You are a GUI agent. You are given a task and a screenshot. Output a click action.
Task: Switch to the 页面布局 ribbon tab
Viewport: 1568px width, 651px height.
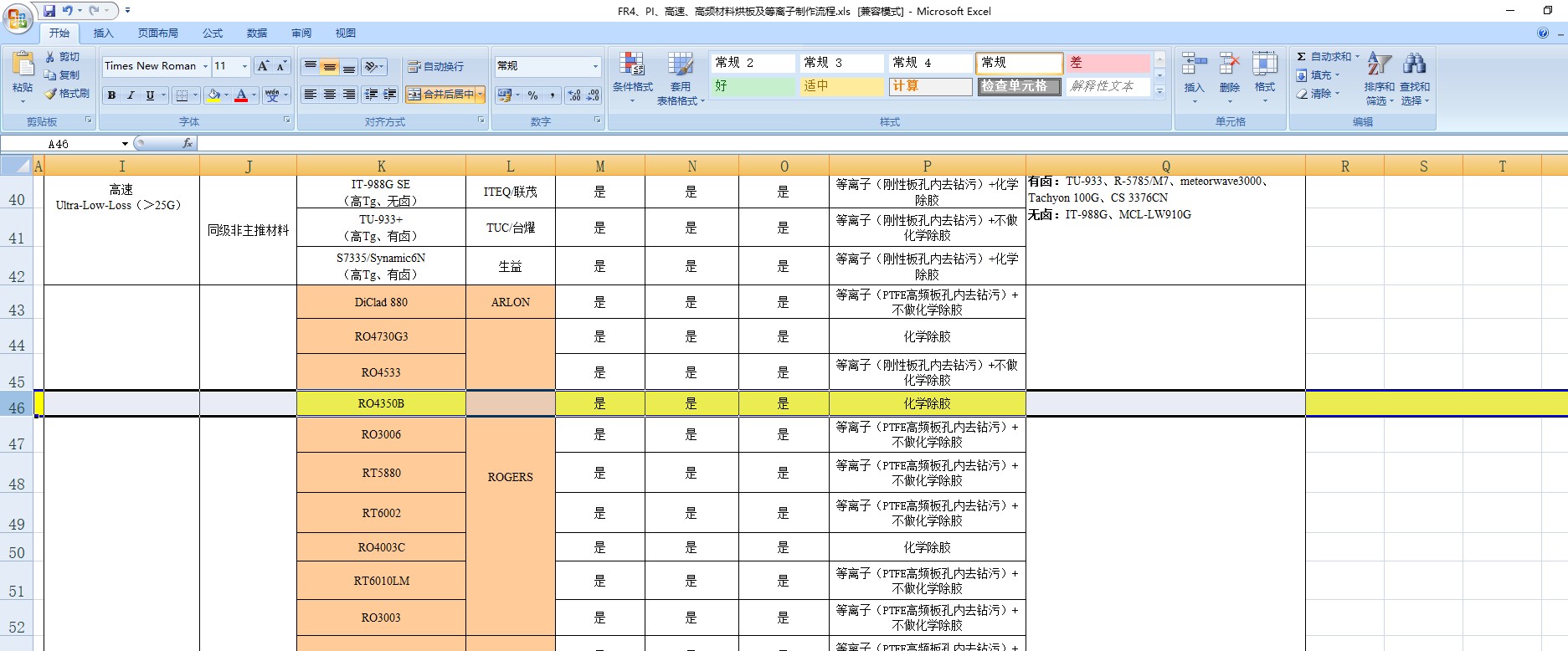(x=157, y=33)
